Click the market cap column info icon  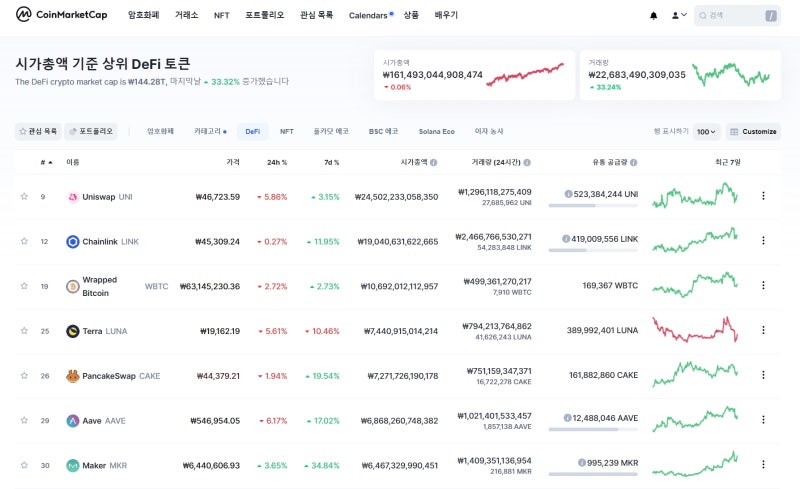(x=434, y=162)
